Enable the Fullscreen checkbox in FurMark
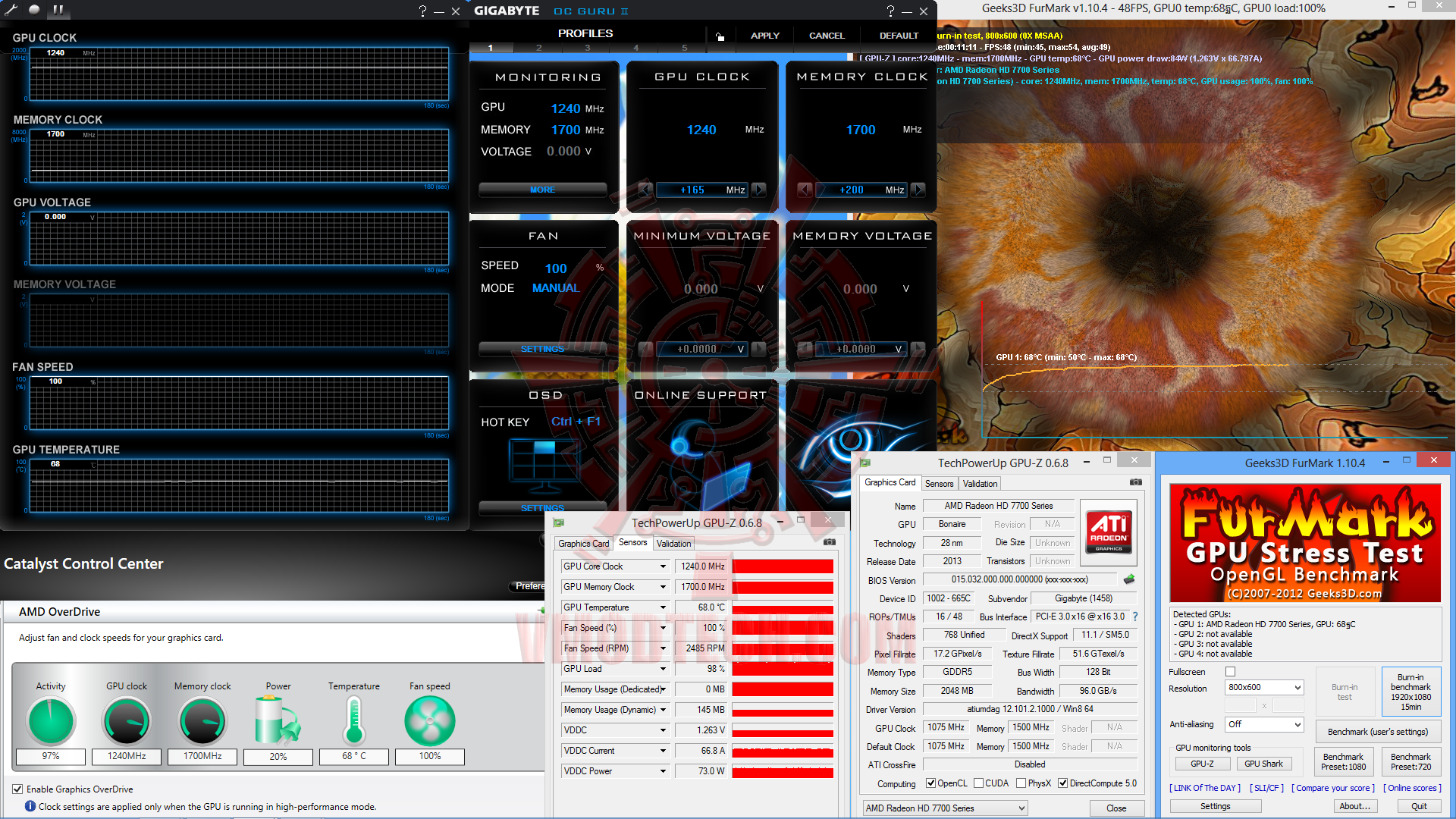The width and height of the screenshot is (1456, 819). coord(1230,671)
